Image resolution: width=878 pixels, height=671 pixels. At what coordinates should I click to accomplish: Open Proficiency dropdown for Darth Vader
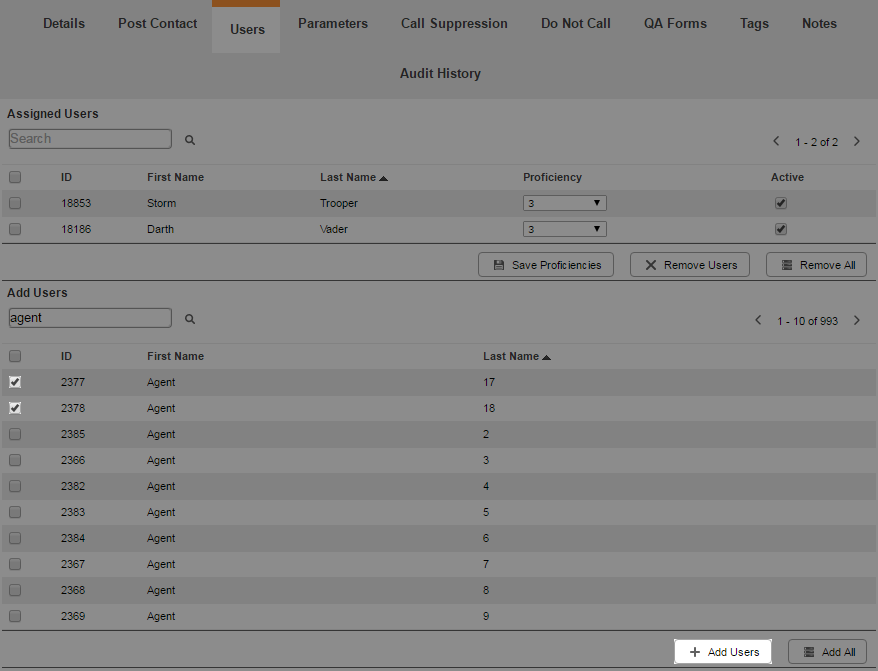pyautogui.click(x=564, y=229)
